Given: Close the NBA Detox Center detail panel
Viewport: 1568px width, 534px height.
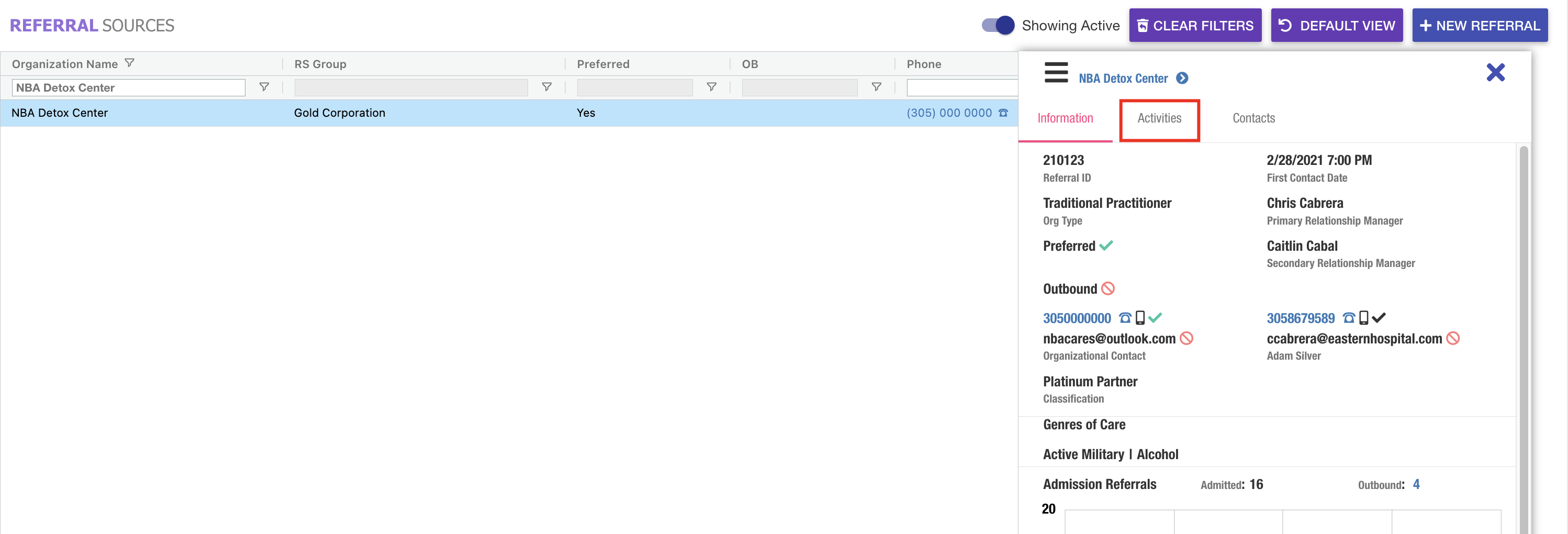Looking at the screenshot, I should tap(1495, 72).
